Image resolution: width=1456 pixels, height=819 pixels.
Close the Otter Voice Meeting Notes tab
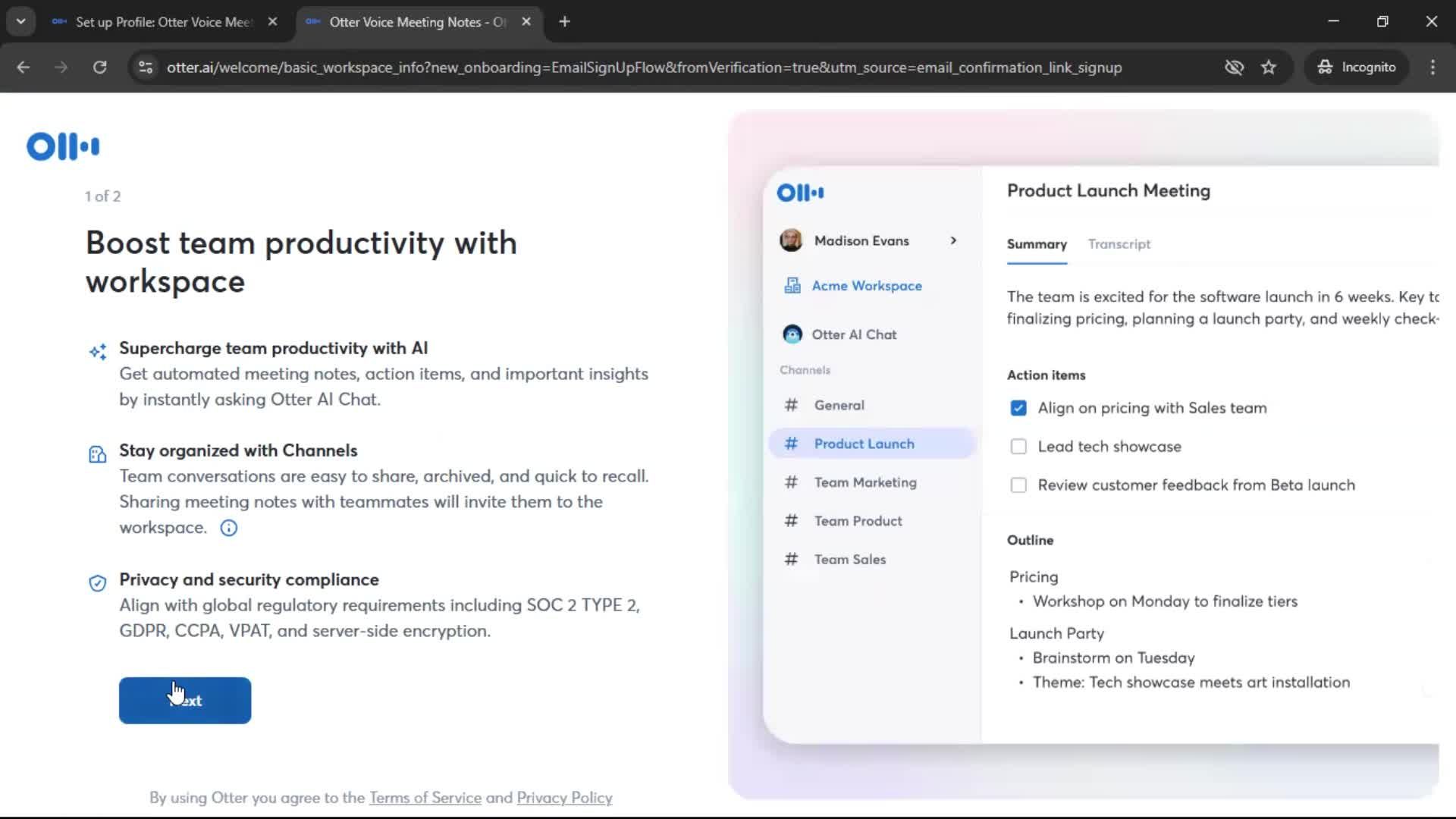click(526, 22)
